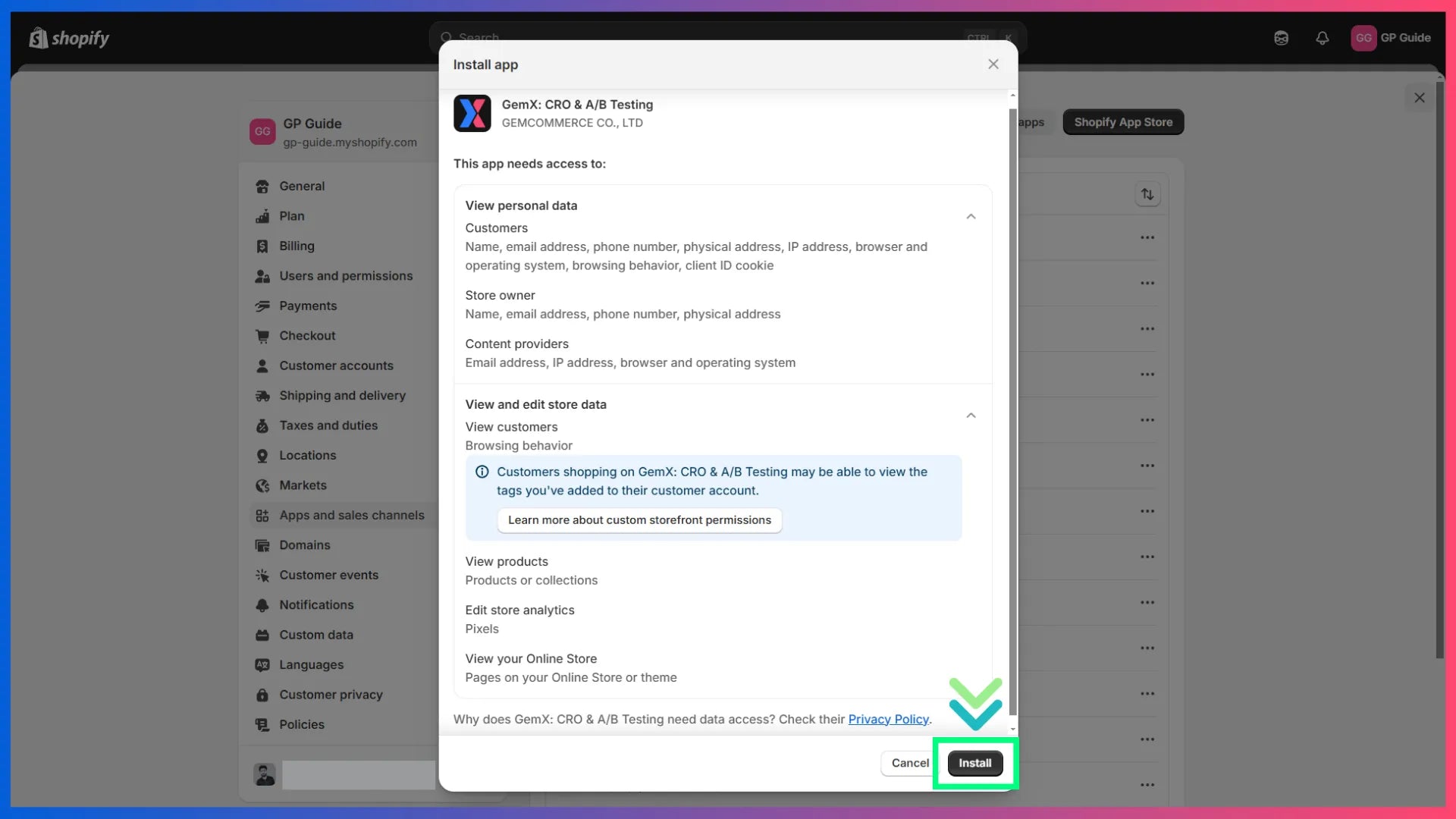Click the gp-guide.myshopify.com store URL
This screenshot has height=819, width=1456.
[350, 143]
